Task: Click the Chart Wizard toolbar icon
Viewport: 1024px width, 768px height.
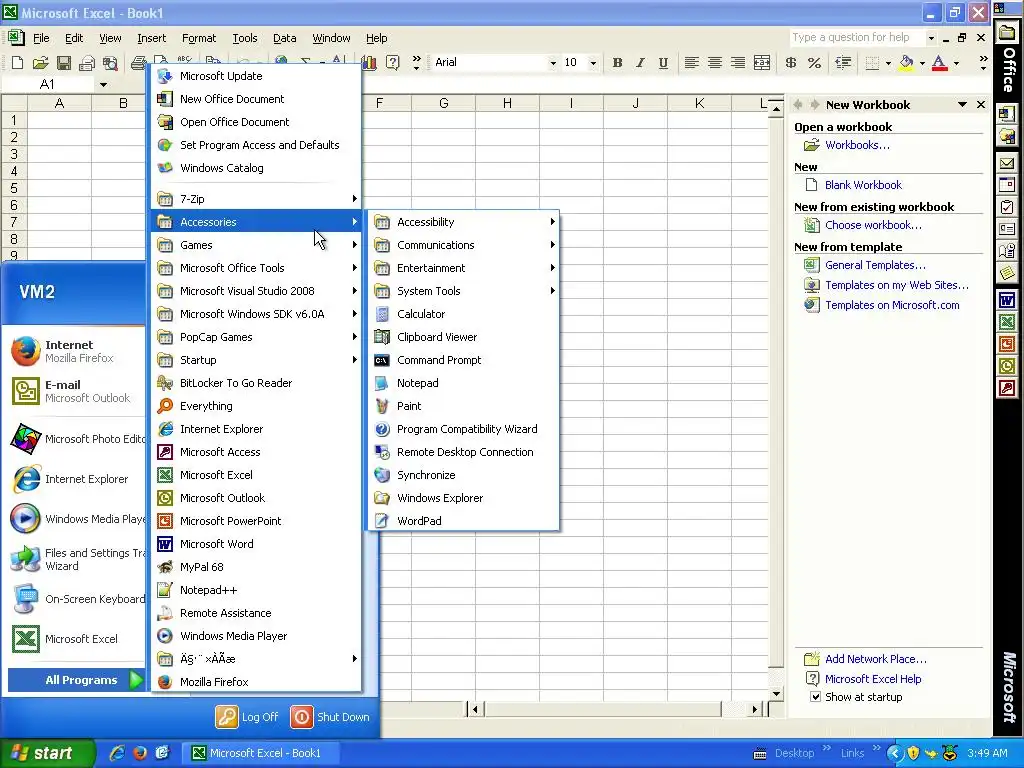Action: [370, 63]
